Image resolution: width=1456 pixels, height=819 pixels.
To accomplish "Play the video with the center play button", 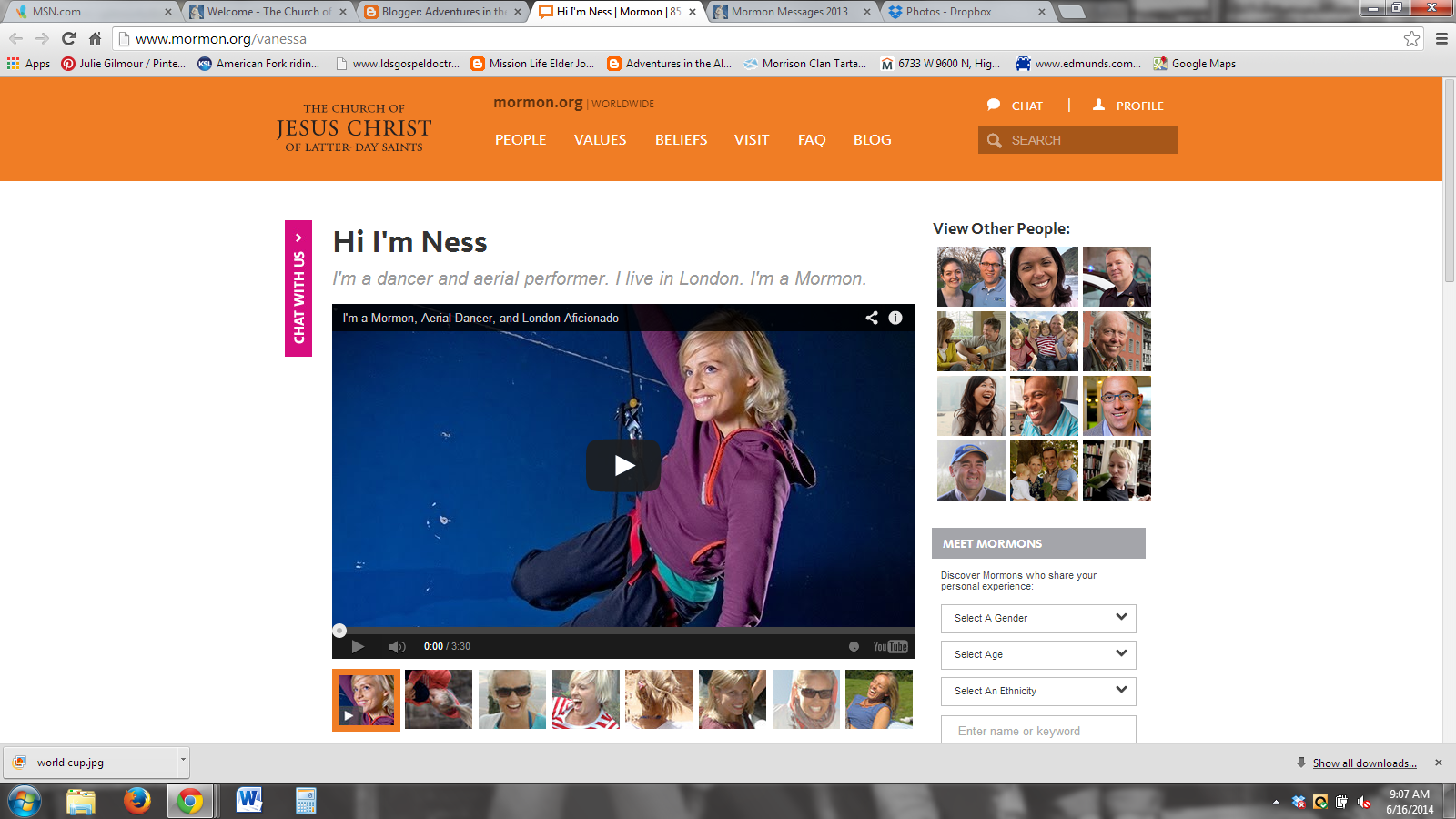I will tap(623, 466).
